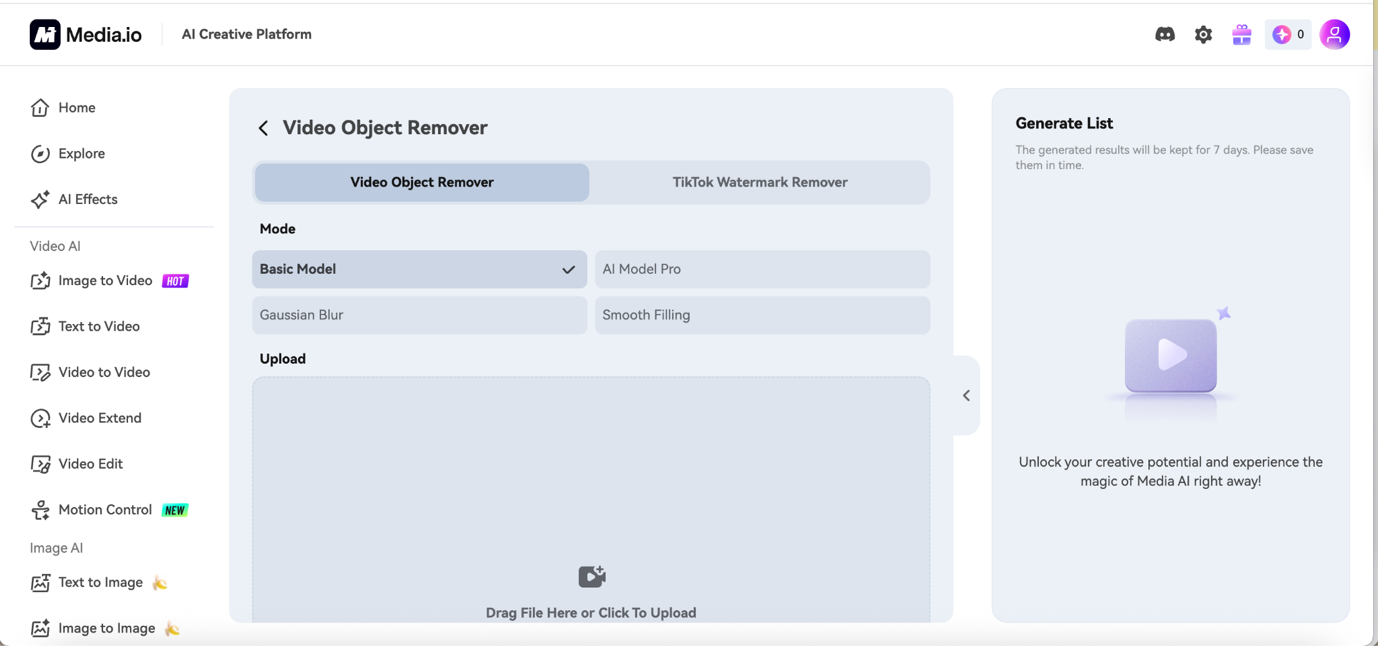Click the Media.io logo
Screen dimensions: 1378x646
pyautogui.click(x=85, y=33)
